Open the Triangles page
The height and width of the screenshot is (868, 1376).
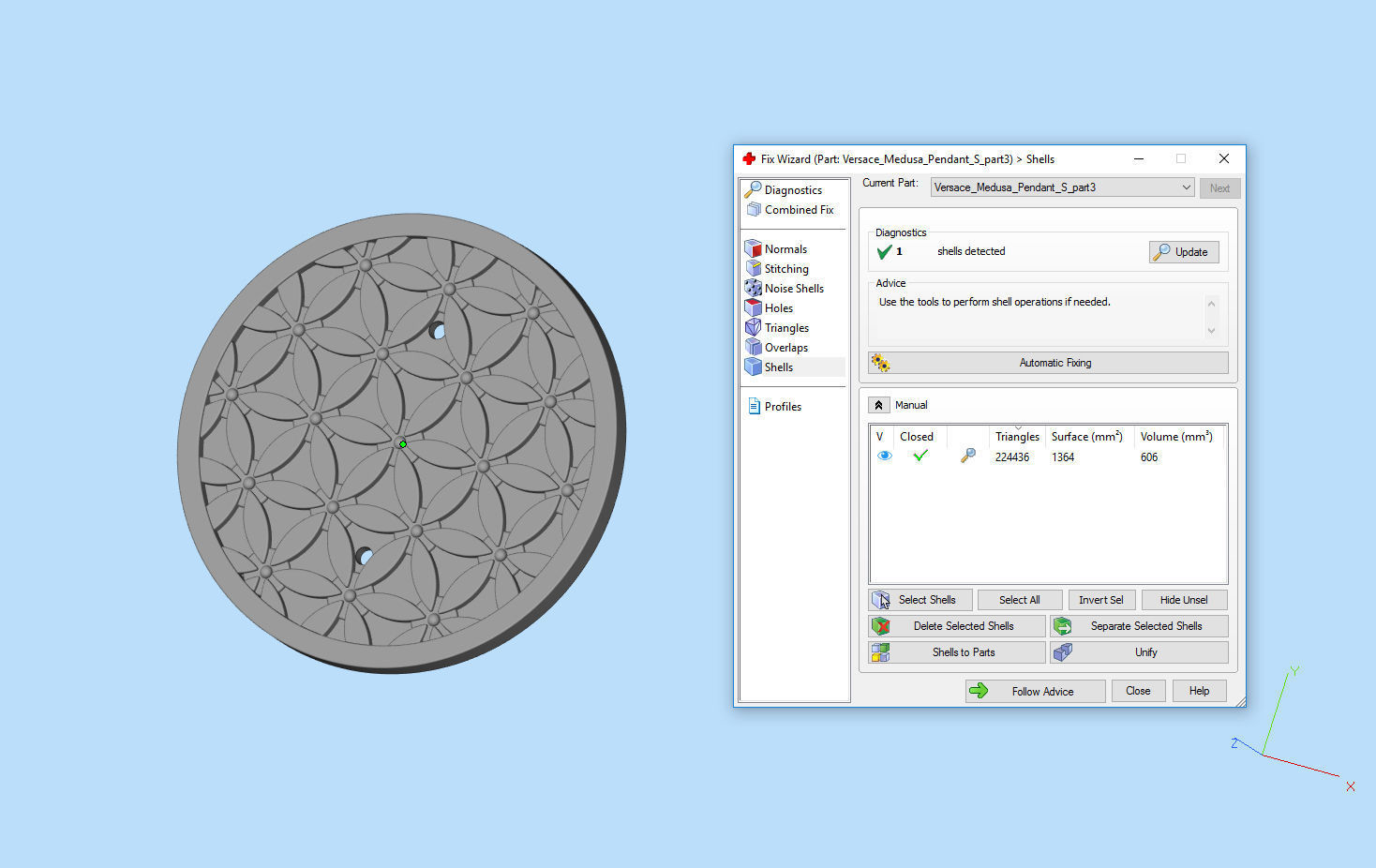click(786, 328)
